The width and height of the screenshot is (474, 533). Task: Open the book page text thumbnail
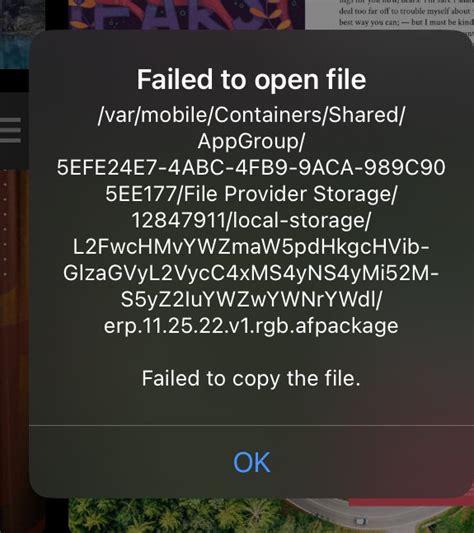[390, 14]
